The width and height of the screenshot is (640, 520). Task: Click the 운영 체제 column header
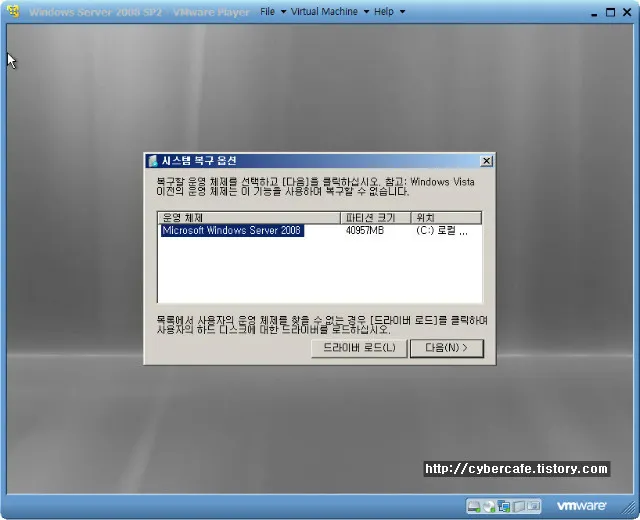[x=249, y=218]
